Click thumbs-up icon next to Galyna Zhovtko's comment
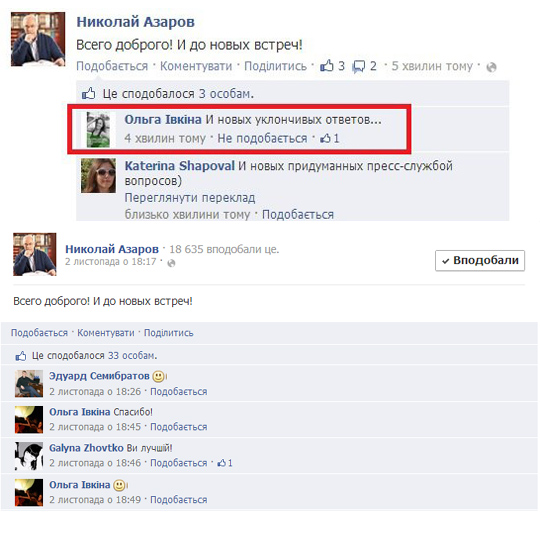Viewport: 540px width, 540px height. 222,463
